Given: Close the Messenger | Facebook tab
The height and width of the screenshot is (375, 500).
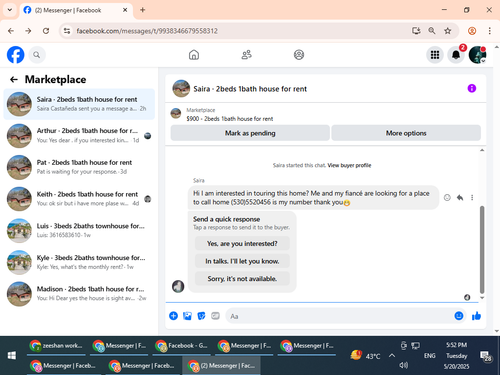Looking at the screenshot, I should point(125,10).
